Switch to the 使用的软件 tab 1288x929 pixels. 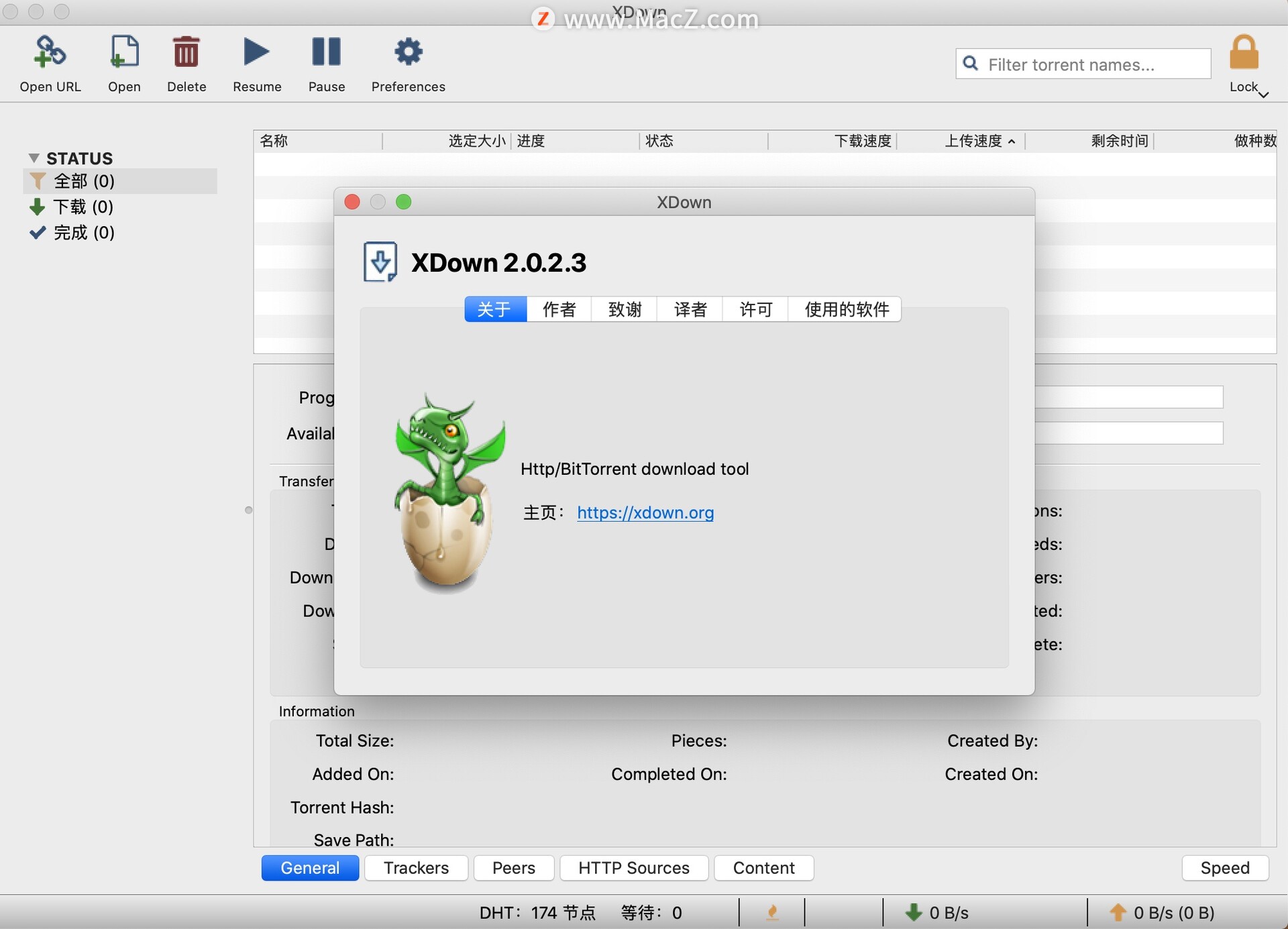tap(846, 309)
